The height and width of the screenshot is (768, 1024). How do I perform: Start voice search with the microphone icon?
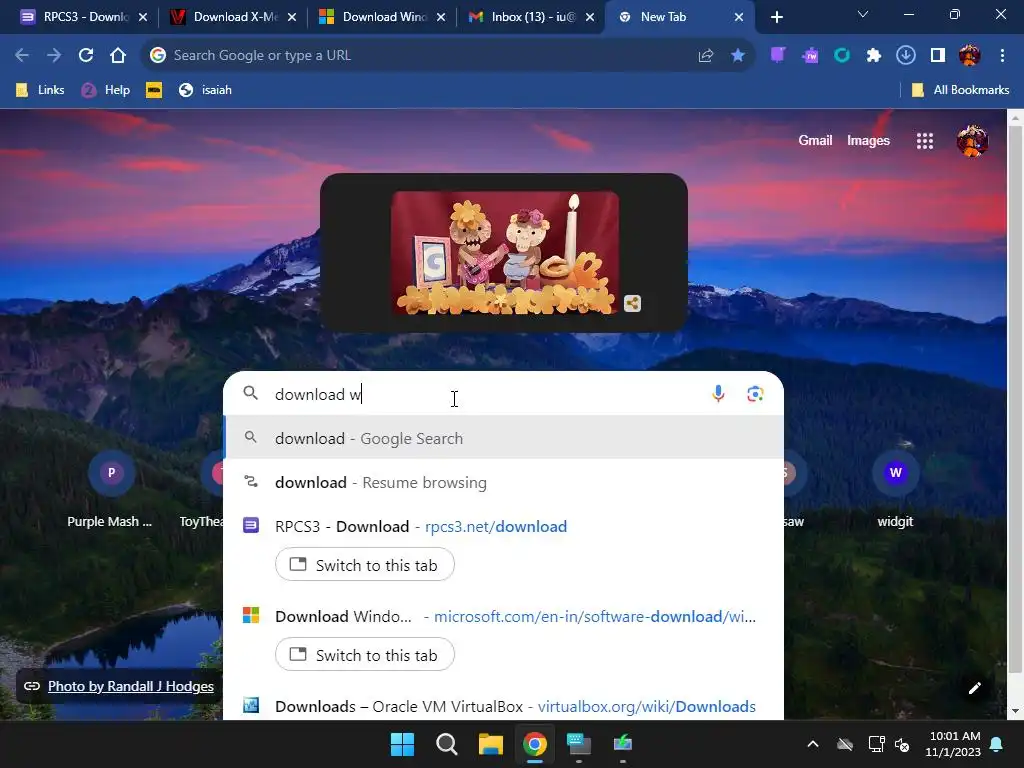tap(718, 394)
